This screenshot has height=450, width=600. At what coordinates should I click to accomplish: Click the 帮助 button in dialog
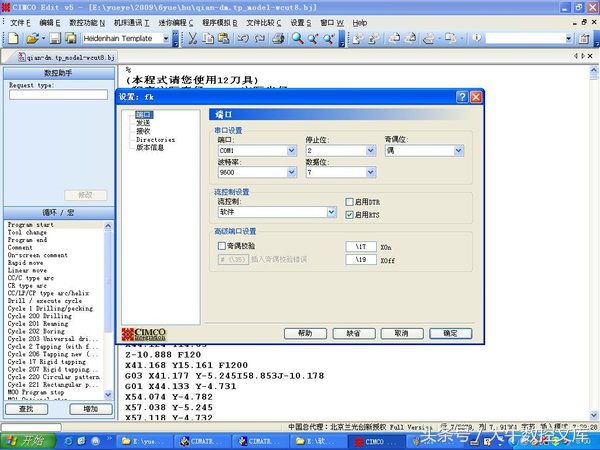pyautogui.click(x=305, y=333)
